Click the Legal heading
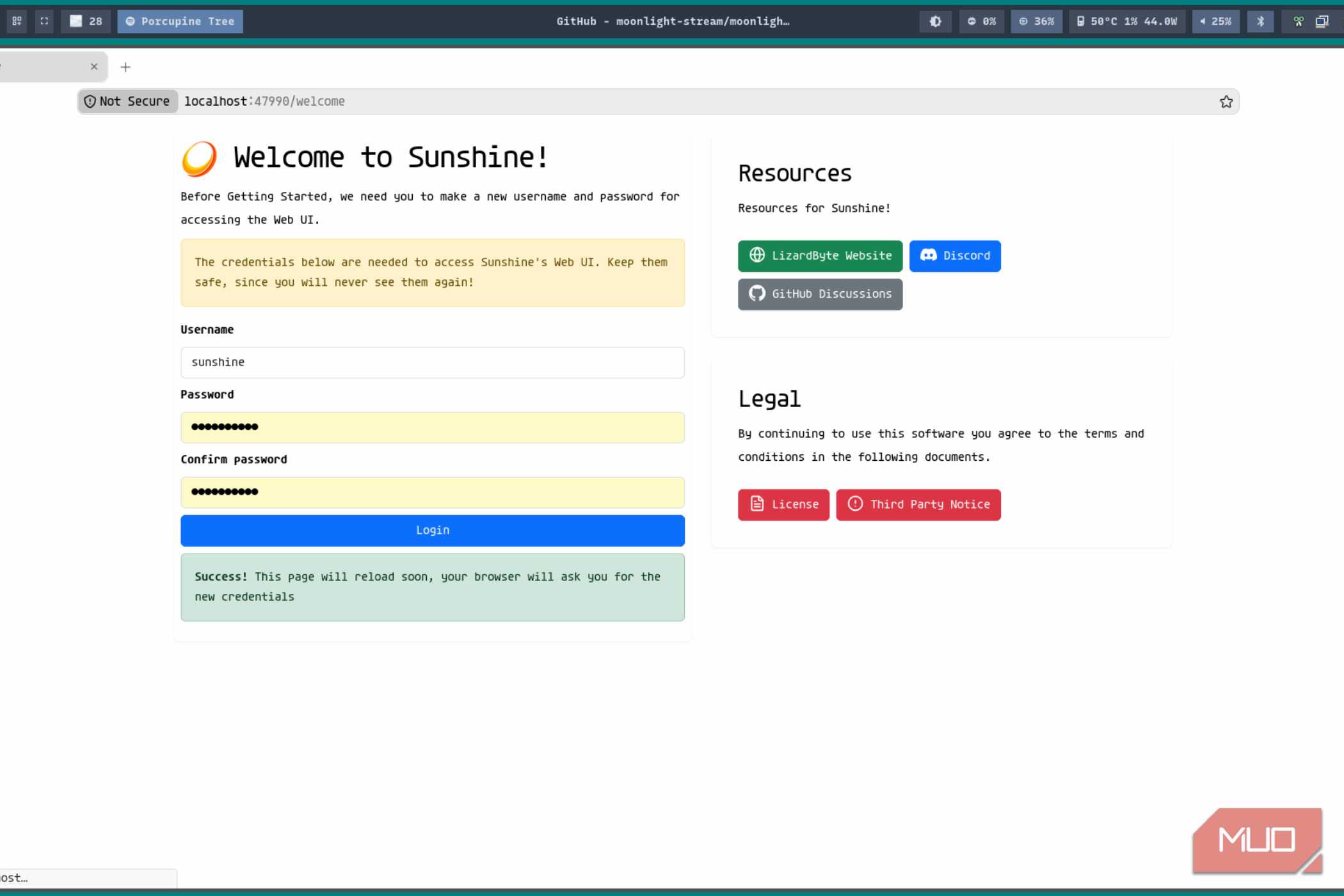The width and height of the screenshot is (1344, 896). pyautogui.click(x=769, y=399)
